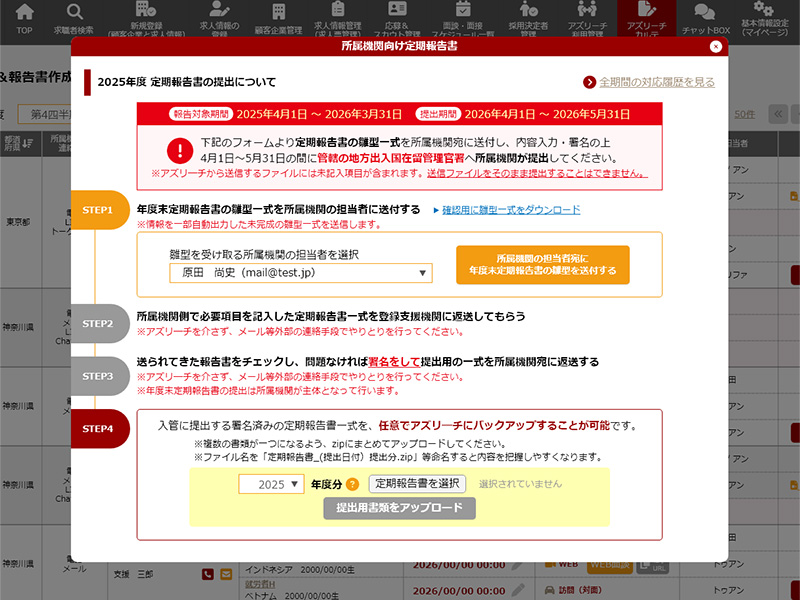The width and height of the screenshot is (800, 600).
Task: Click the double-left pagination button in background
Action: point(778,114)
